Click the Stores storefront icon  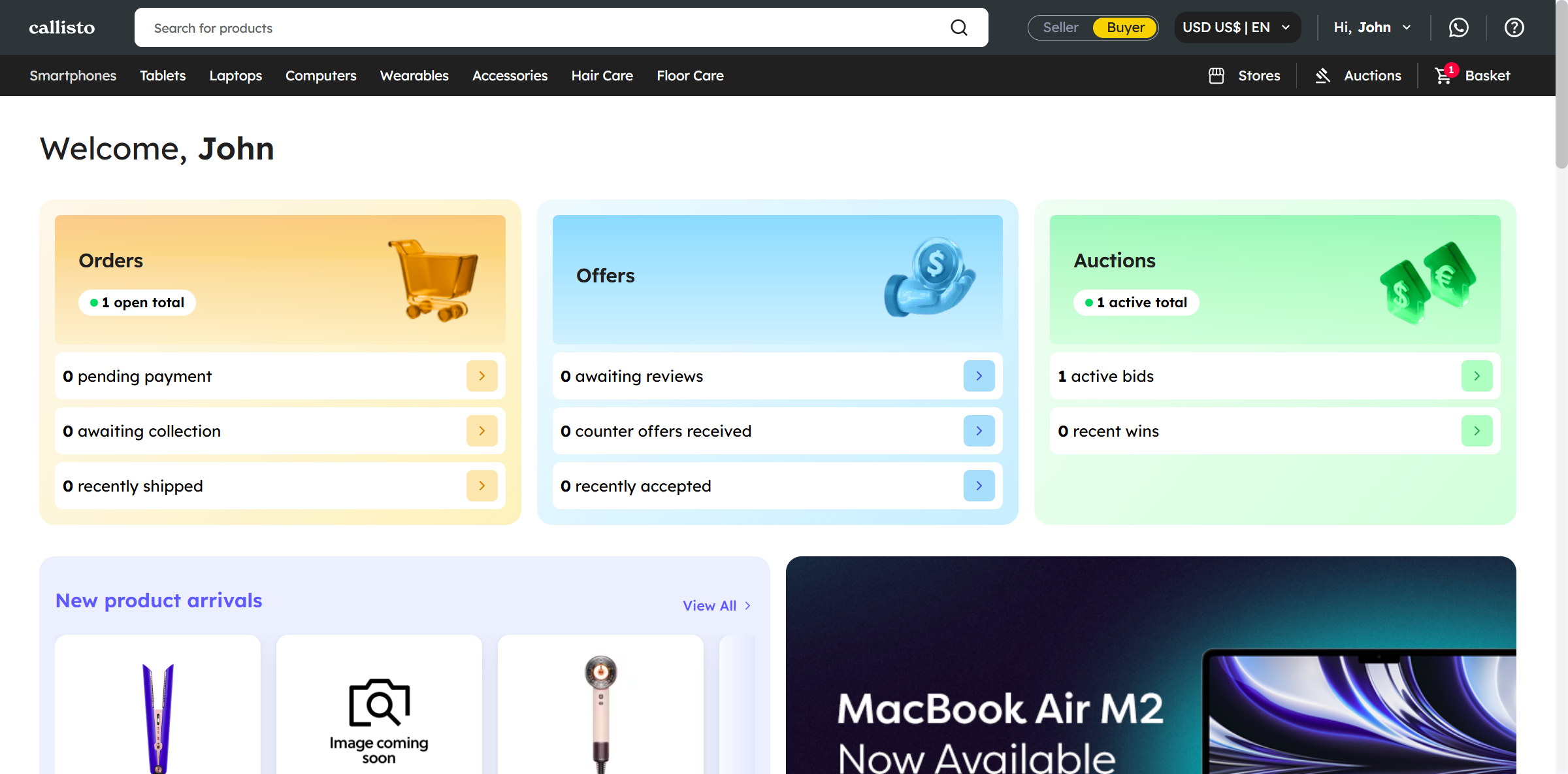[1216, 76]
